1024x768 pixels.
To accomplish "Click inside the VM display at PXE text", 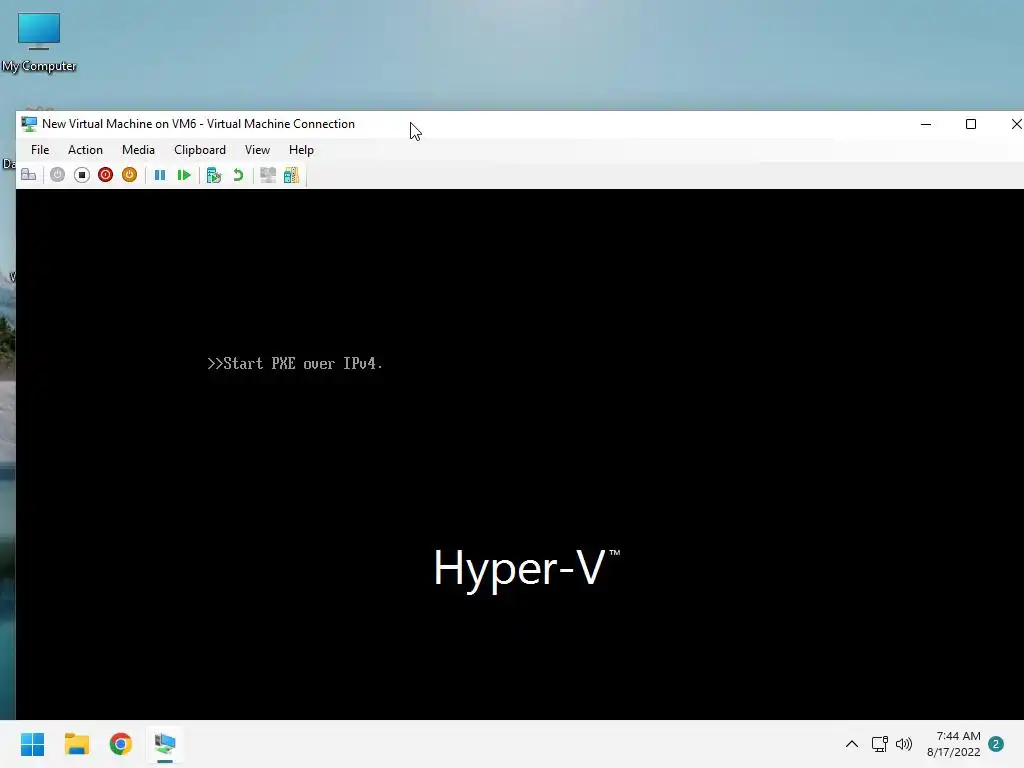I will coord(295,364).
